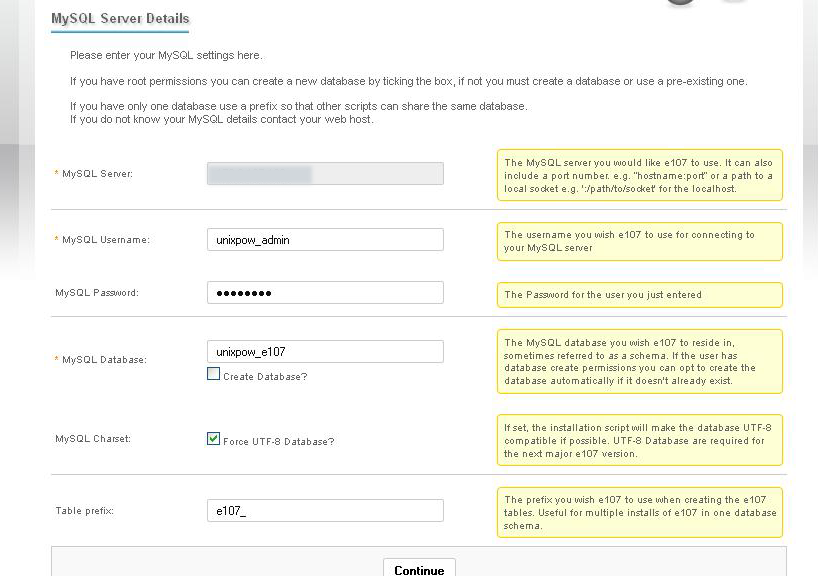Click the 'MySQL Server:' label
Image resolution: width=820 pixels, height=581 pixels.
[x=97, y=174]
